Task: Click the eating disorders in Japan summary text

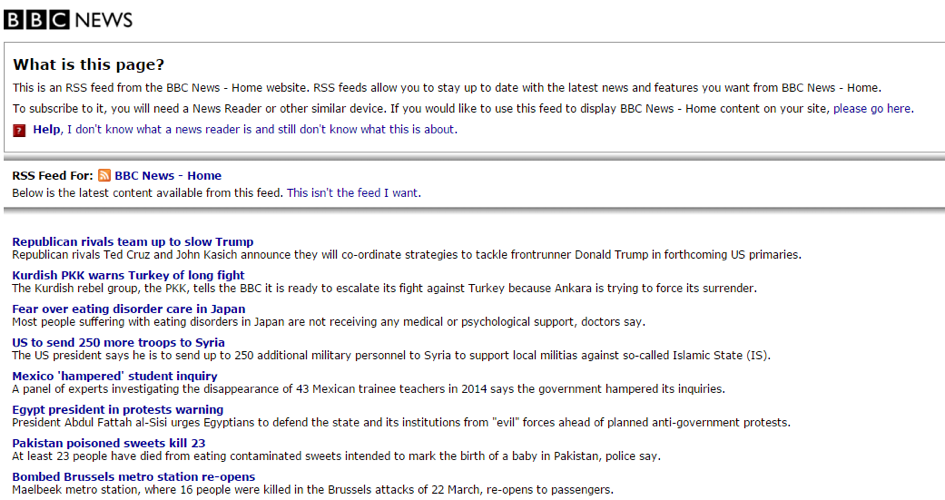Action: (x=328, y=322)
